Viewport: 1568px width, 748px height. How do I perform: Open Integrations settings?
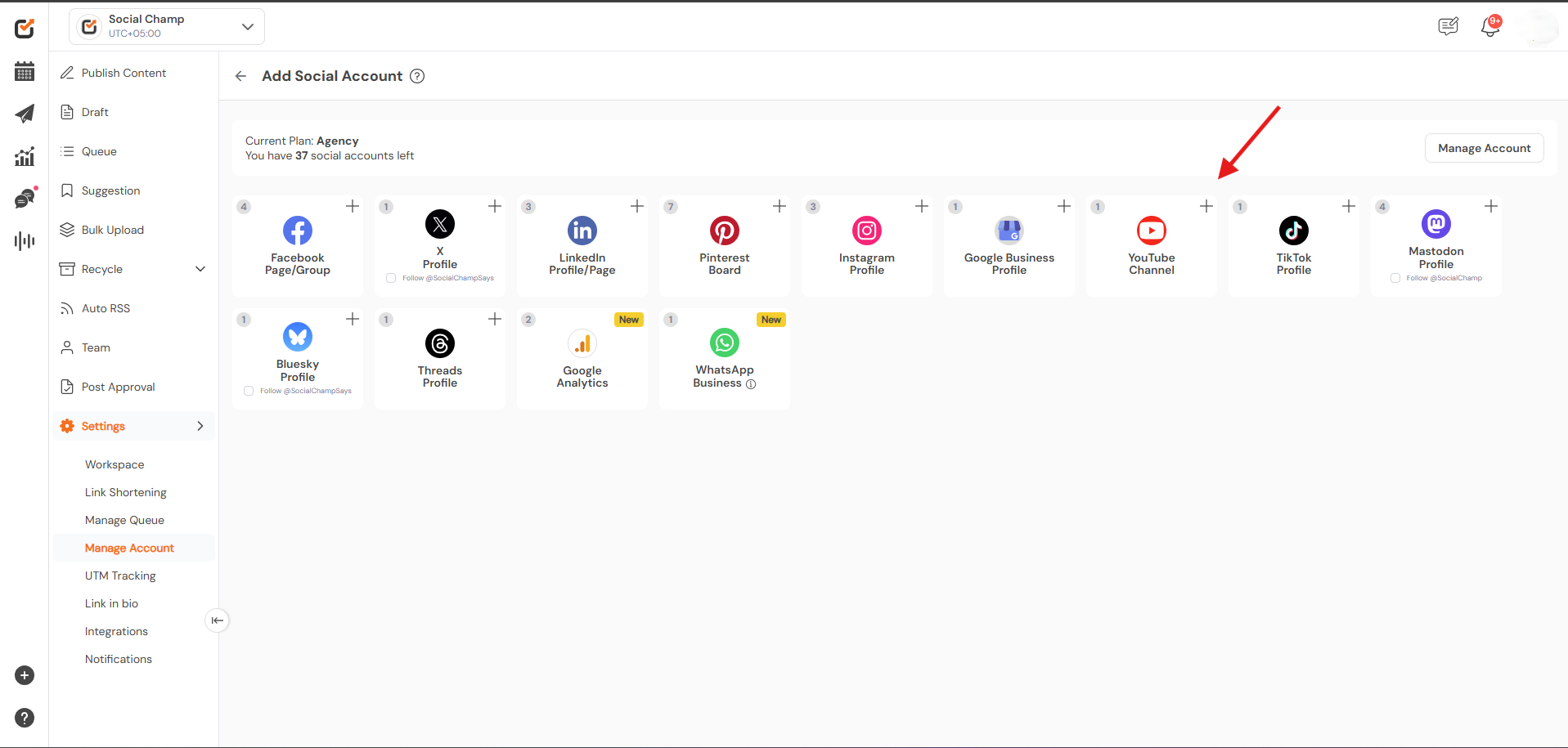pyautogui.click(x=116, y=631)
